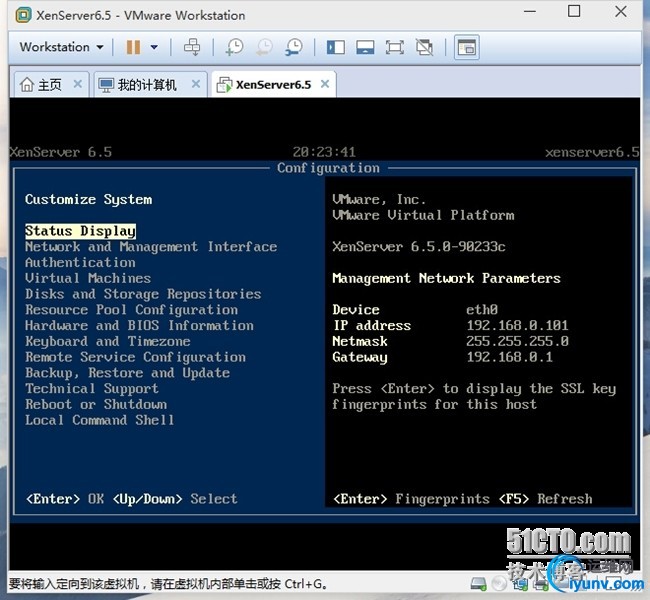Image resolution: width=650 pixels, height=600 pixels.
Task: Click the Gateway value 192.168.0.1
Action: click(x=509, y=357)
